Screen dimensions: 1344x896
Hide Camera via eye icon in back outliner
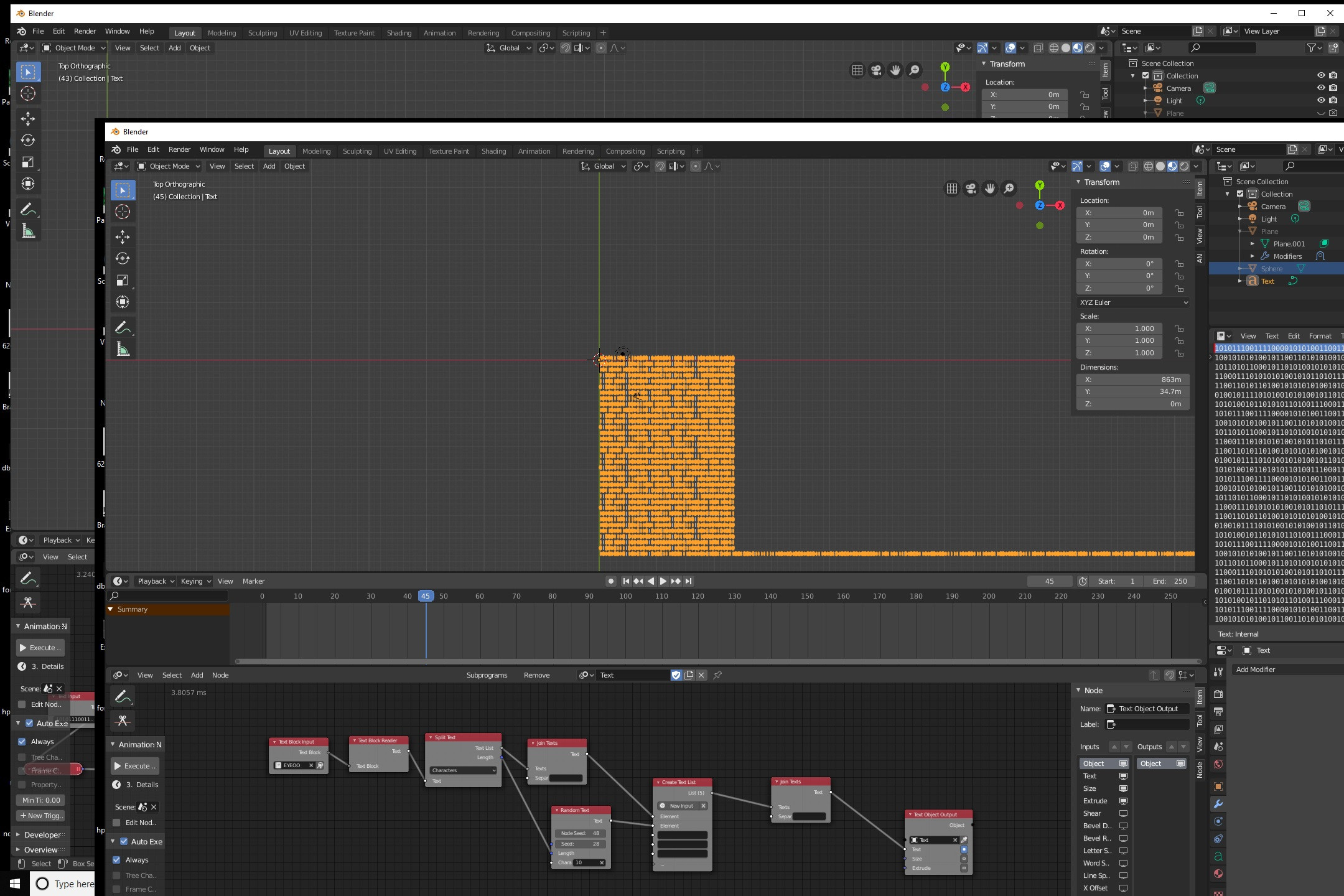click(x=1321, y=88)
